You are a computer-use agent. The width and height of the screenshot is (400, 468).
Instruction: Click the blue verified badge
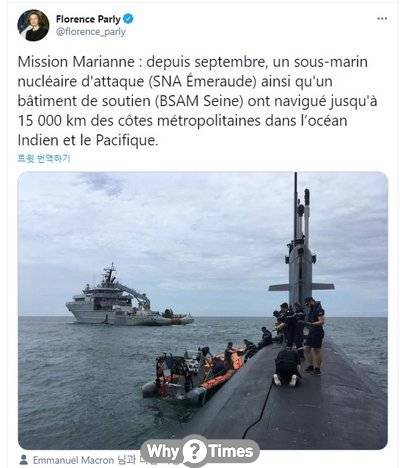(x=128, y=19)
